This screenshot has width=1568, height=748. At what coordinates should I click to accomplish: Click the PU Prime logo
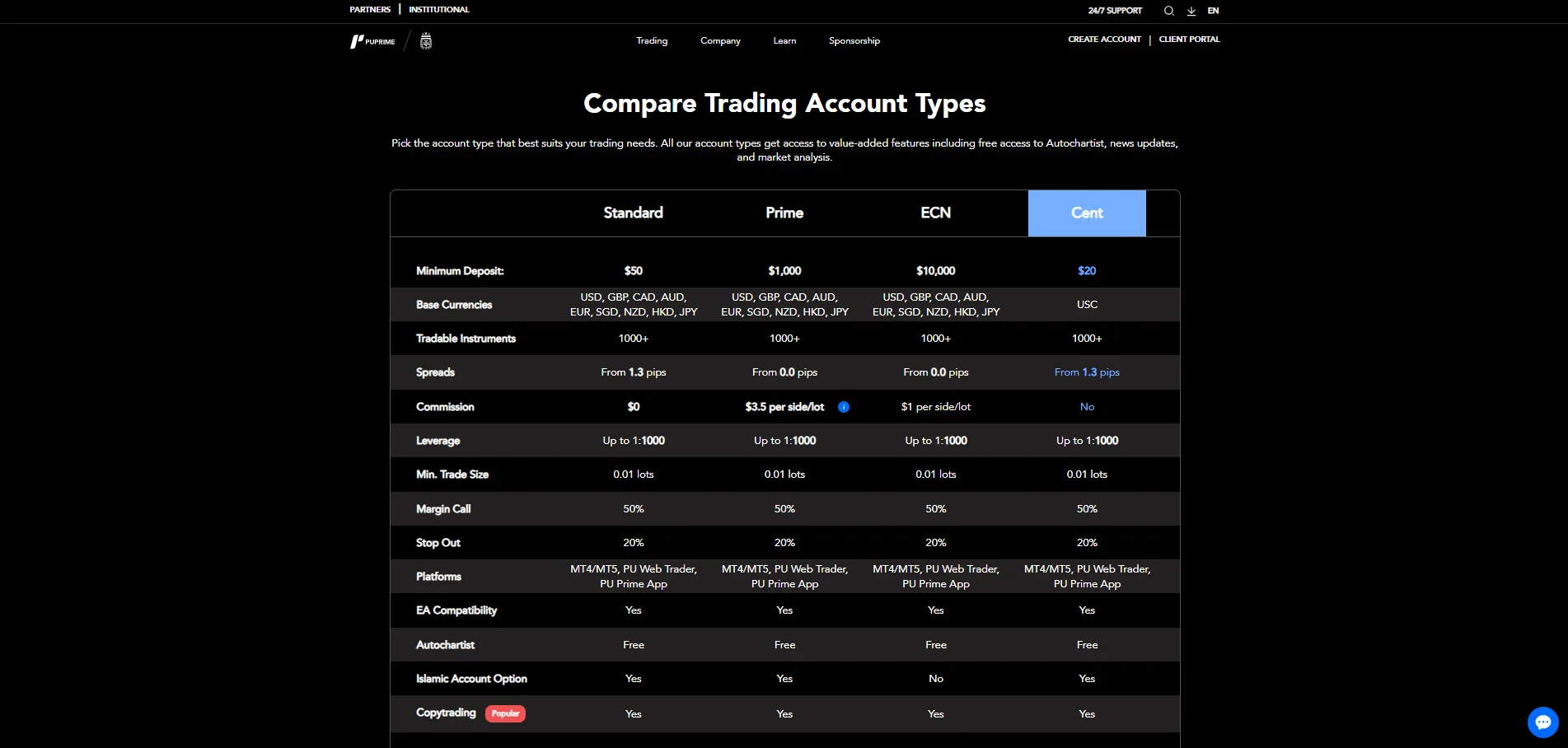click(x=372, y=41)
